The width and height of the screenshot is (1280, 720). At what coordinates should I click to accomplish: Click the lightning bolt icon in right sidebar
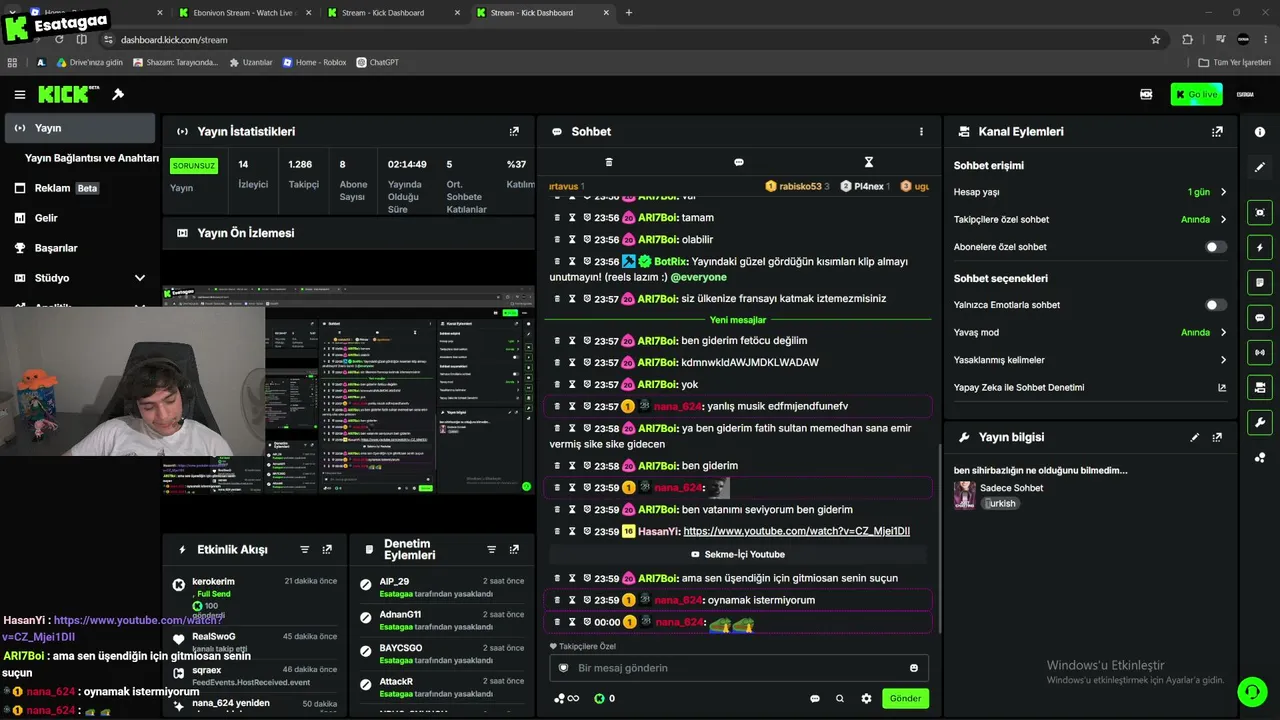coord(1260,247)
